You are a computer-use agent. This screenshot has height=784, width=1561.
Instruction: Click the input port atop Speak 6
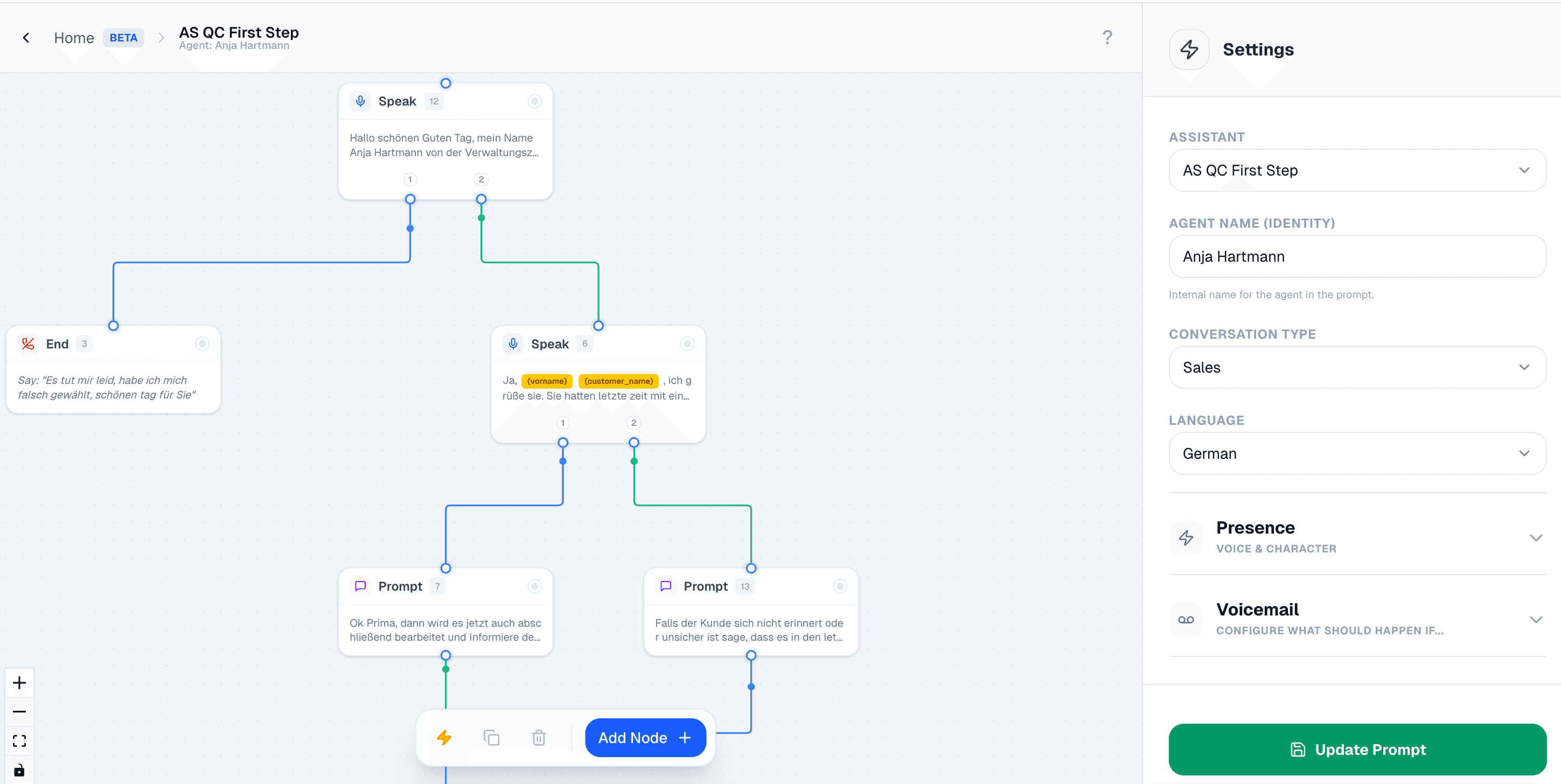pyautogui.click(x=598, y=326)
